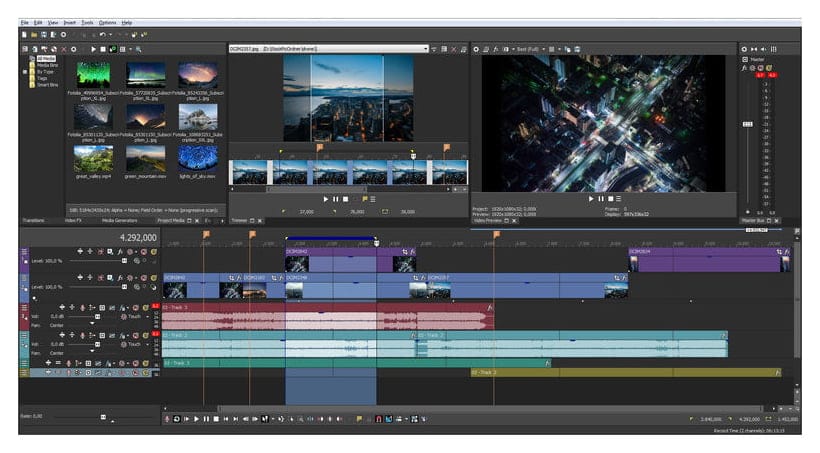Screen dimensions: 820x453
Task: Switch to the Transitions tab
Action: [x=33, y=221]
